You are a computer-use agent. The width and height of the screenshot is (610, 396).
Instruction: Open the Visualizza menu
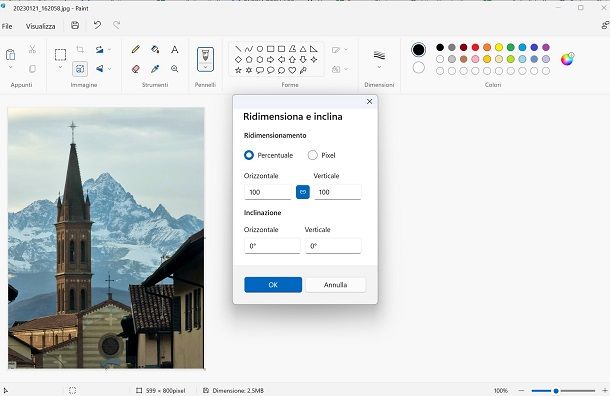click(x=40, y=26)
